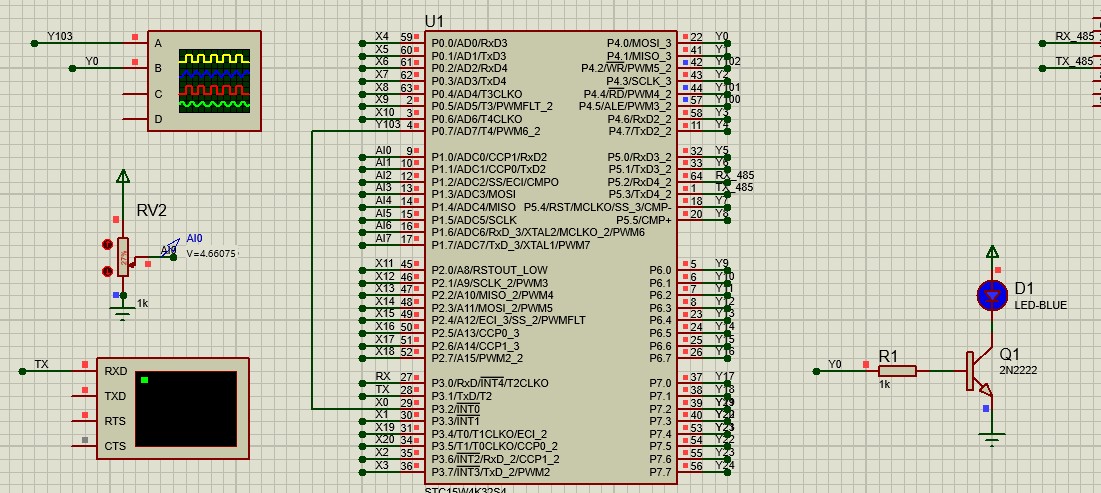Click the V=4.66075 probe readout
This screenshot has height=493, width=1101.
pos(212,254)
